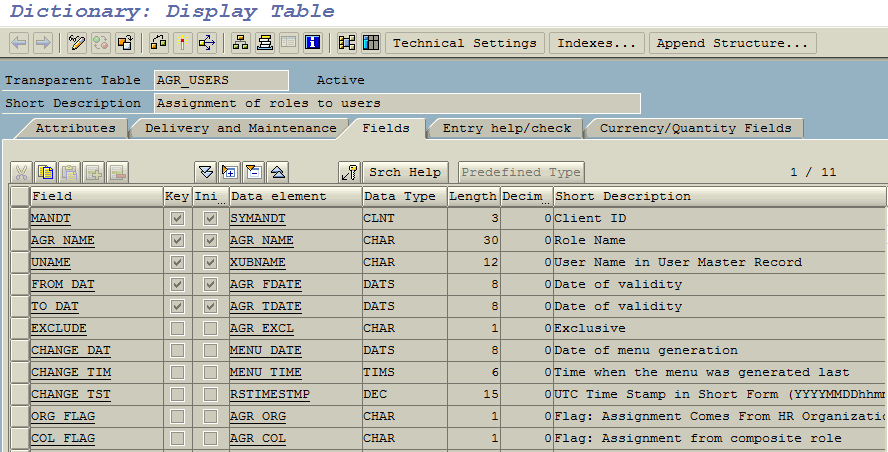Open the blue information documentation icon
Screen dimensions: 888x452
pos(313,43)
